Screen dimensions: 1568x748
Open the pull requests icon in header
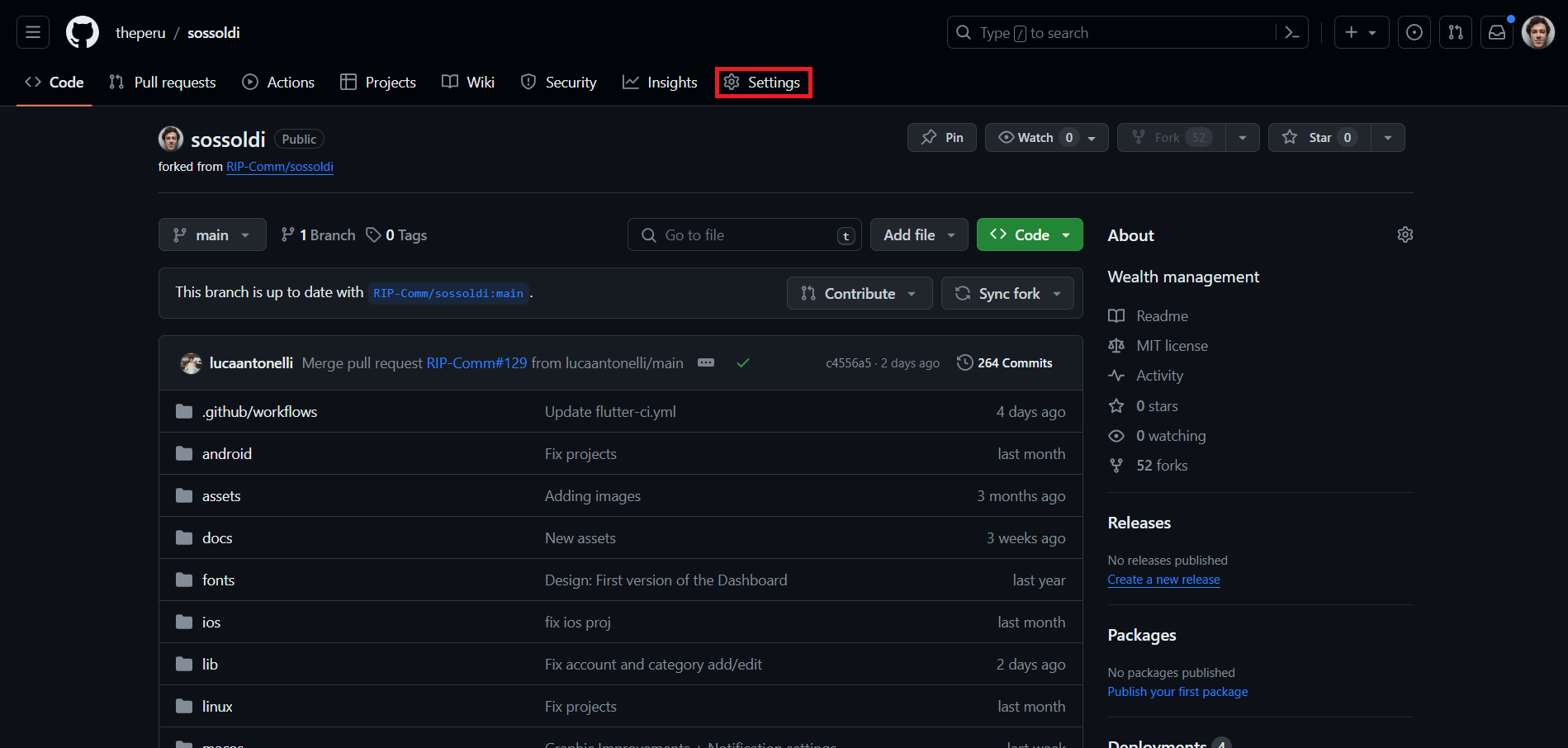pos(1456,32)
